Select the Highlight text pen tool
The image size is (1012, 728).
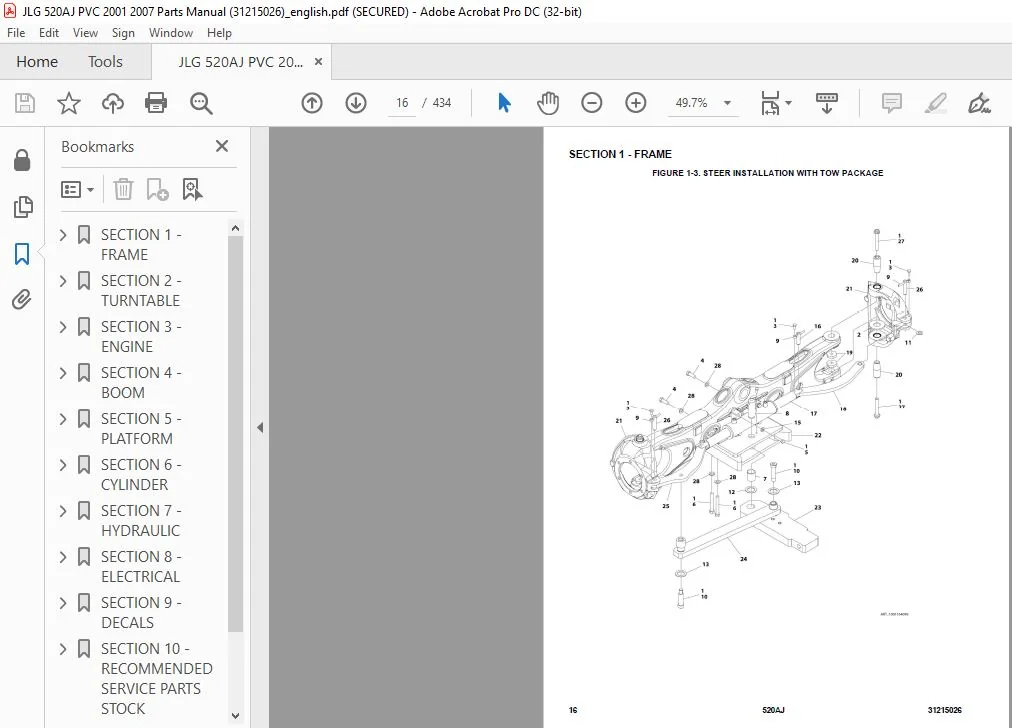pos(935,103)
